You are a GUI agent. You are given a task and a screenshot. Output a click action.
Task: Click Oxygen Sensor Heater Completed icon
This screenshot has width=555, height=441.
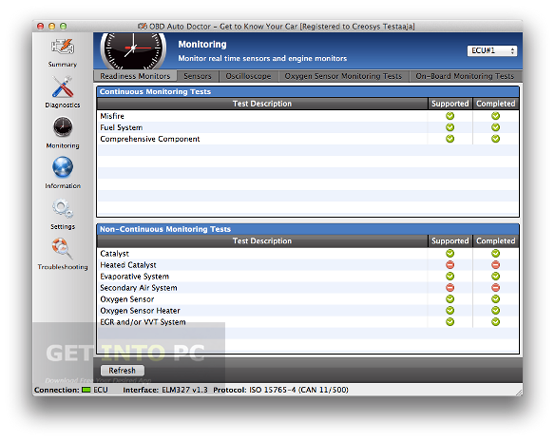496,310
